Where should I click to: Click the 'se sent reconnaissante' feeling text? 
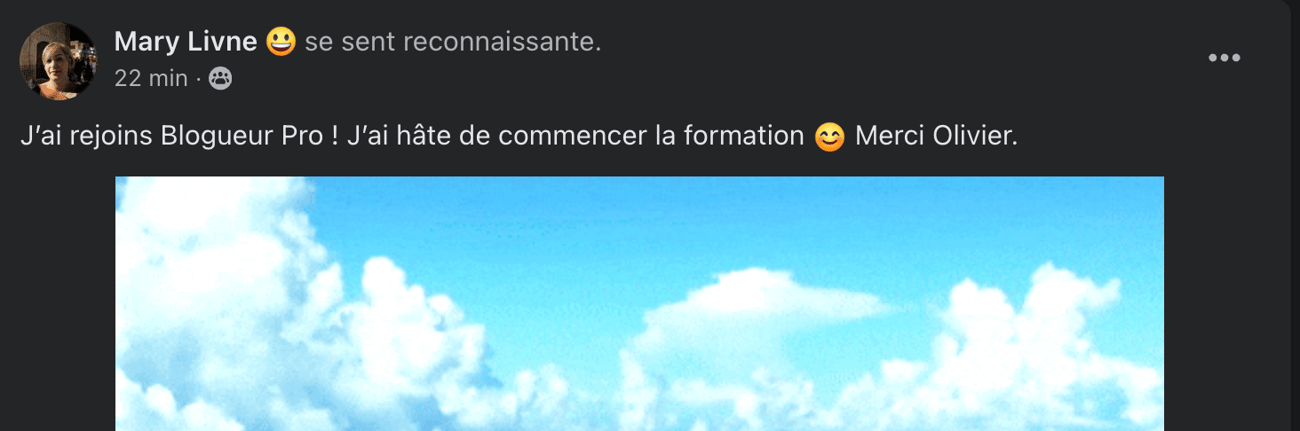tap(453, 42)
